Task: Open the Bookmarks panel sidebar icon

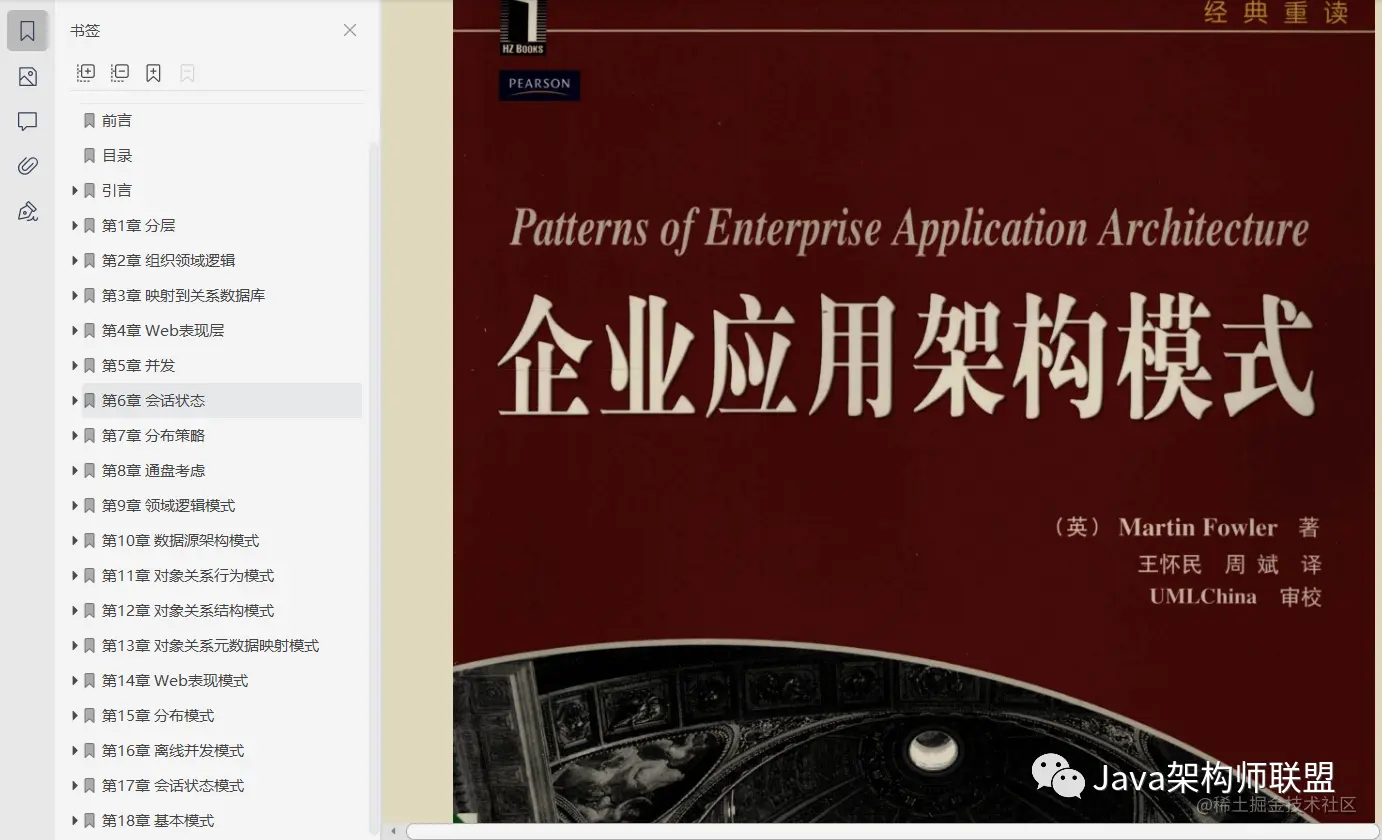Action: coord(27,31)
